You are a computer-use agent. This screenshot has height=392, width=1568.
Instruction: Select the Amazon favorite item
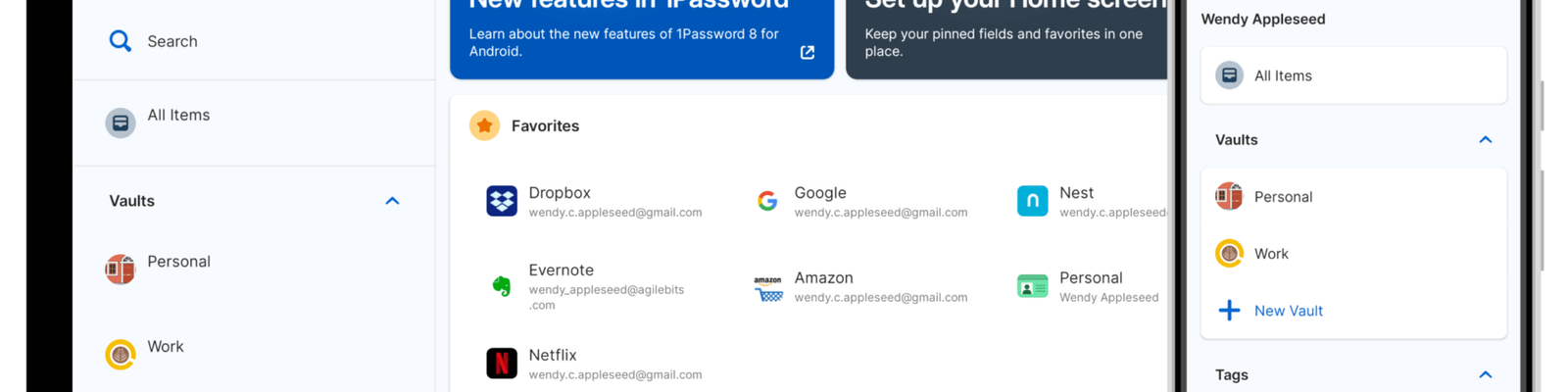(860, 286)
